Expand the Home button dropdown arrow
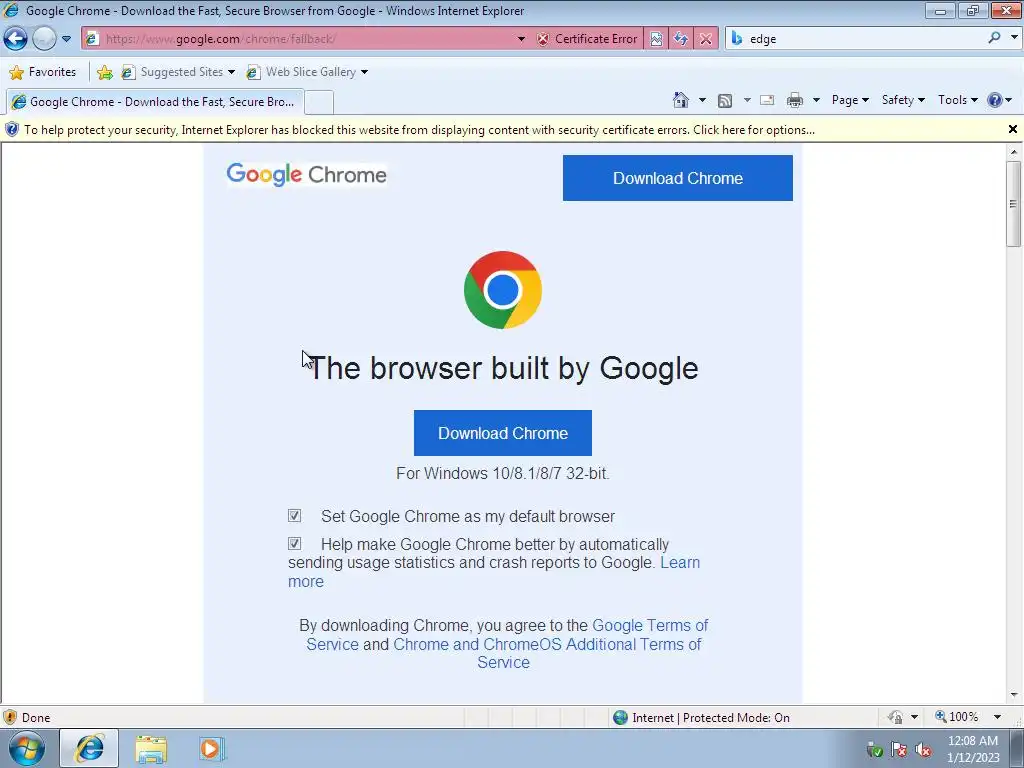This screenshot has width=1024, height=768. pos(702,100)
